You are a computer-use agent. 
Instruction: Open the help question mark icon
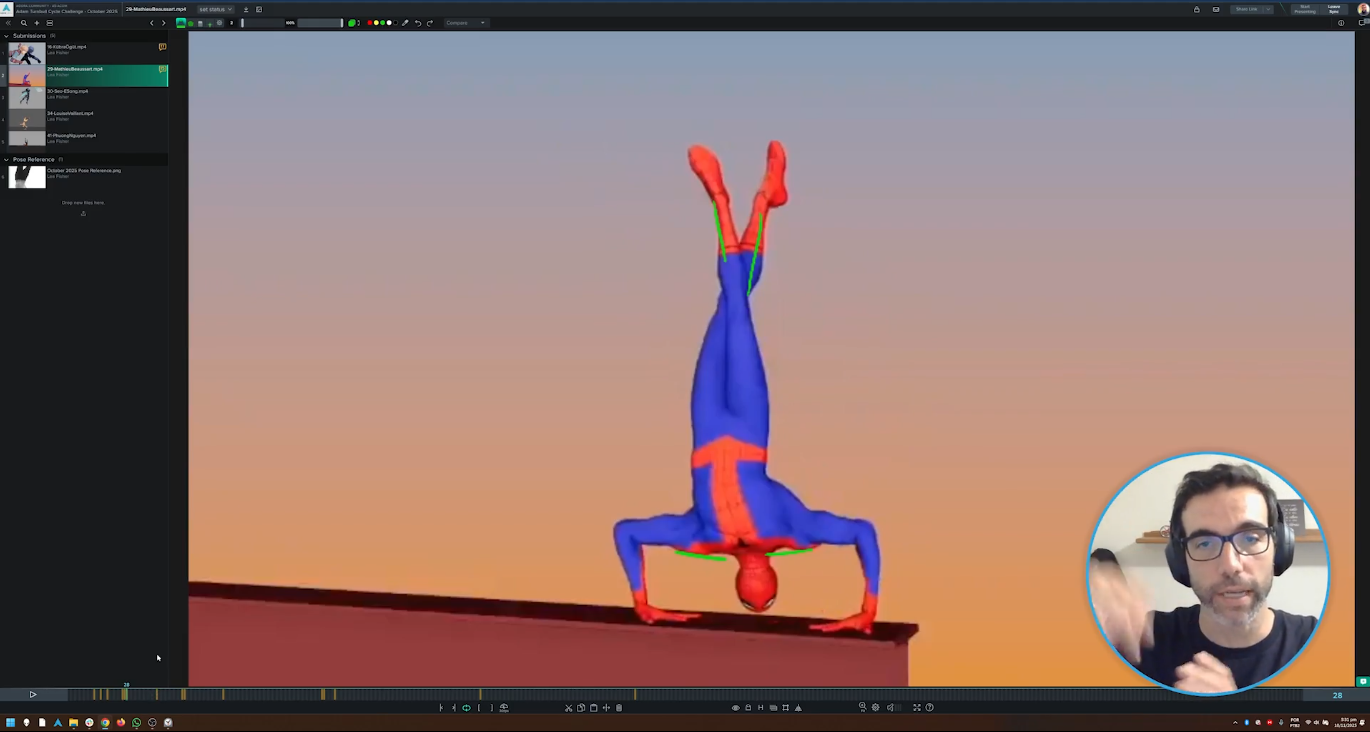coord(929,708)
